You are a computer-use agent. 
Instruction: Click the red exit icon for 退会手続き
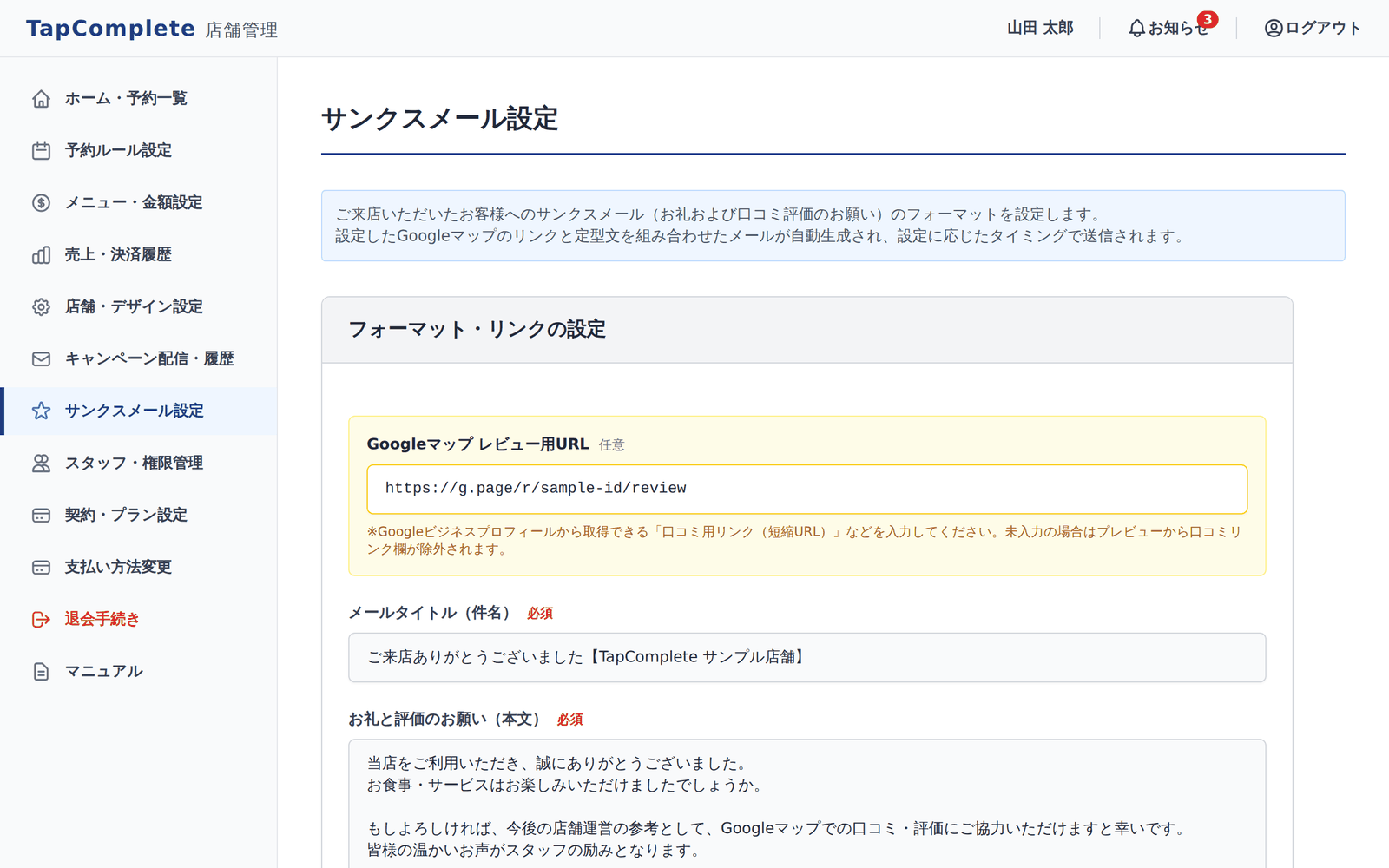41,619
